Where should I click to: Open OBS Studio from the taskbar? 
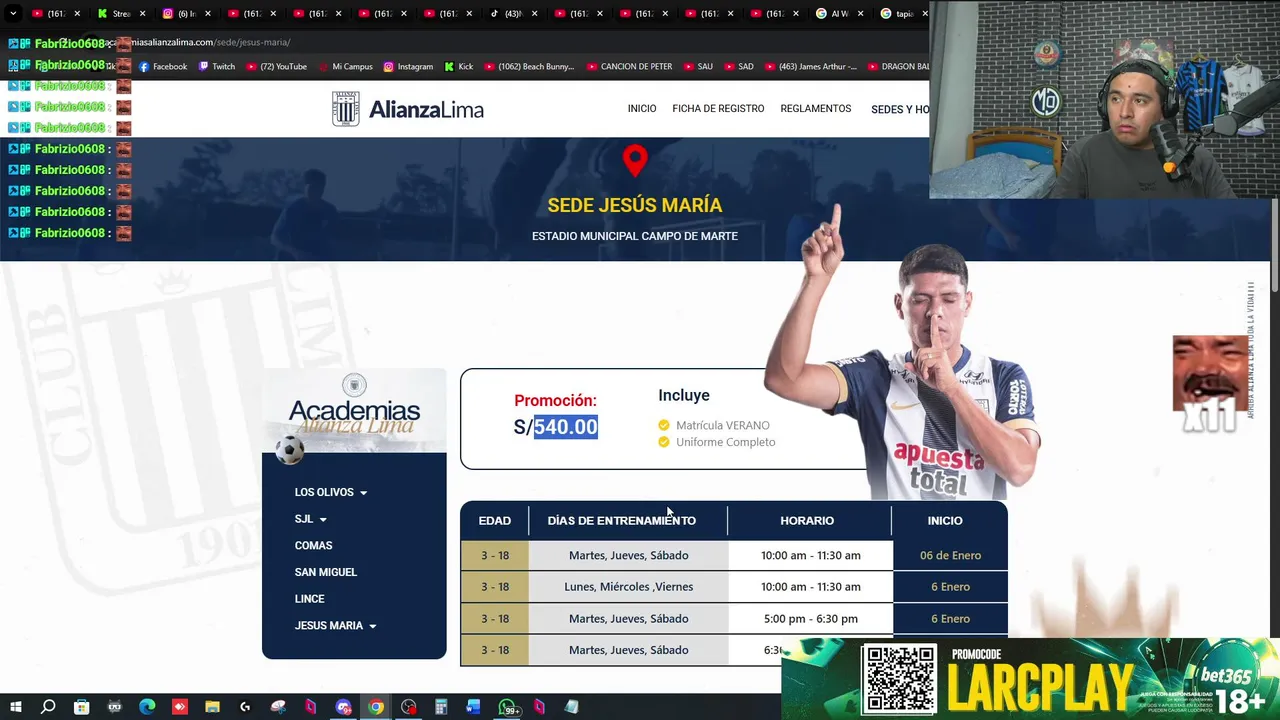click(x=409, y=707)
